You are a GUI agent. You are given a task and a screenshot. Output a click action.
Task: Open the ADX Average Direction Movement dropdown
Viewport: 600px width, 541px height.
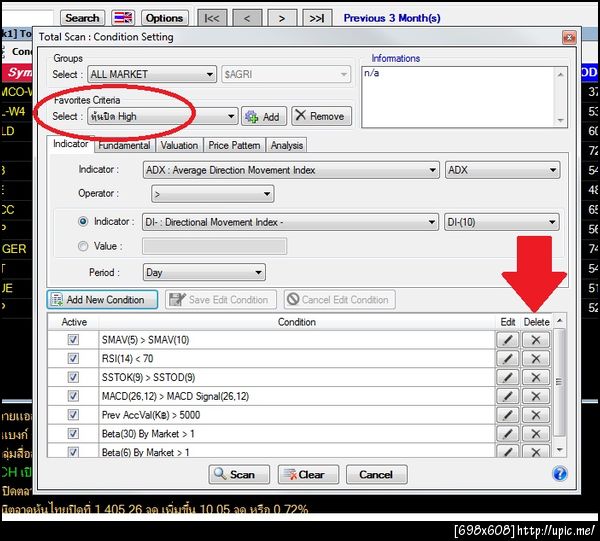pos(291,170)
